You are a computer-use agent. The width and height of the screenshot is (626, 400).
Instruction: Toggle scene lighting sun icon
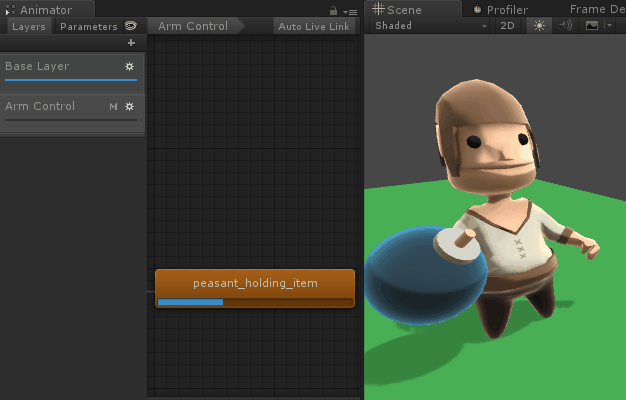pos(539,25)
